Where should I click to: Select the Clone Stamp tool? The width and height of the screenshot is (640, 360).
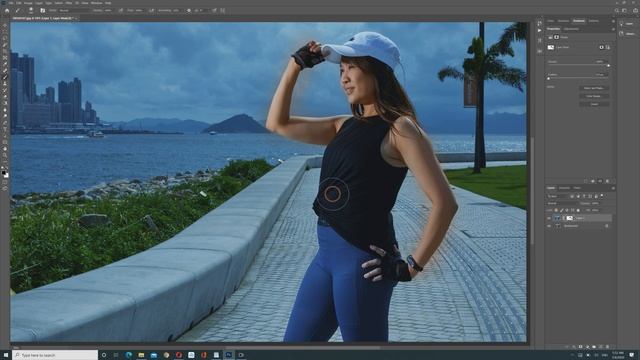click(5, 84)
